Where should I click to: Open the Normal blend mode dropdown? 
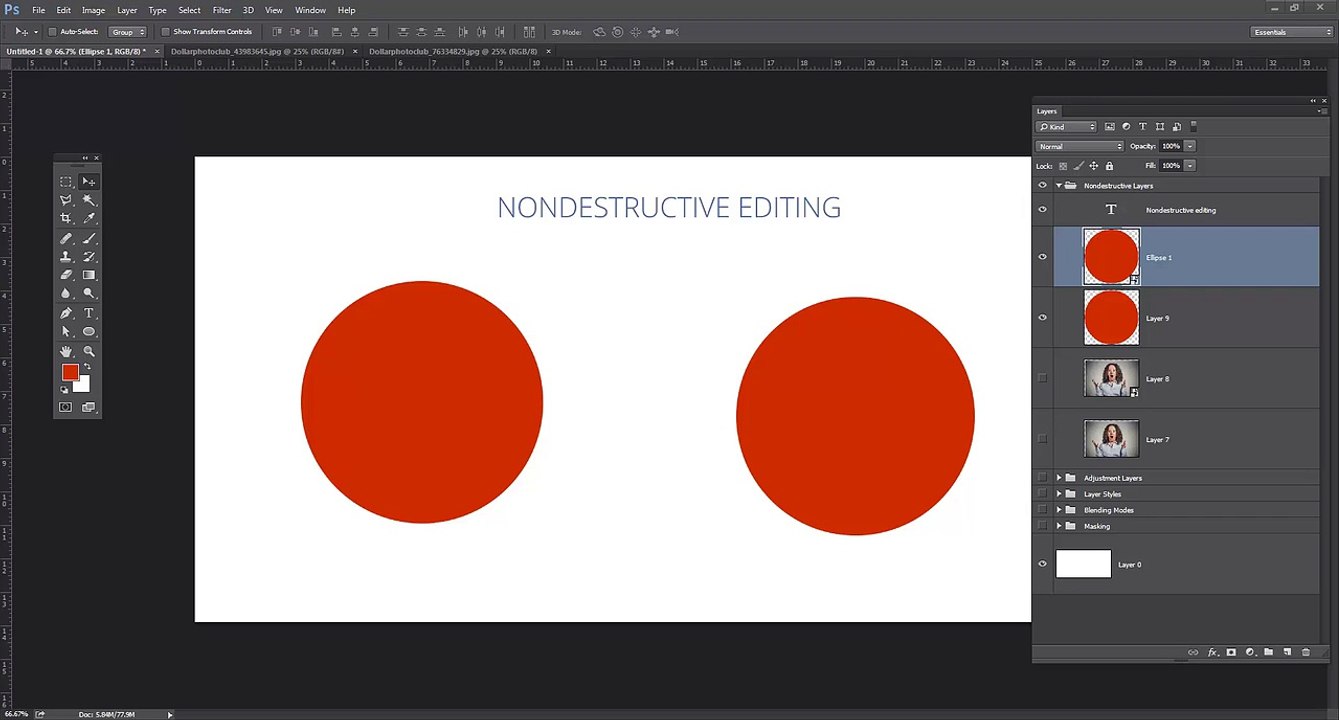(1079, 147)
